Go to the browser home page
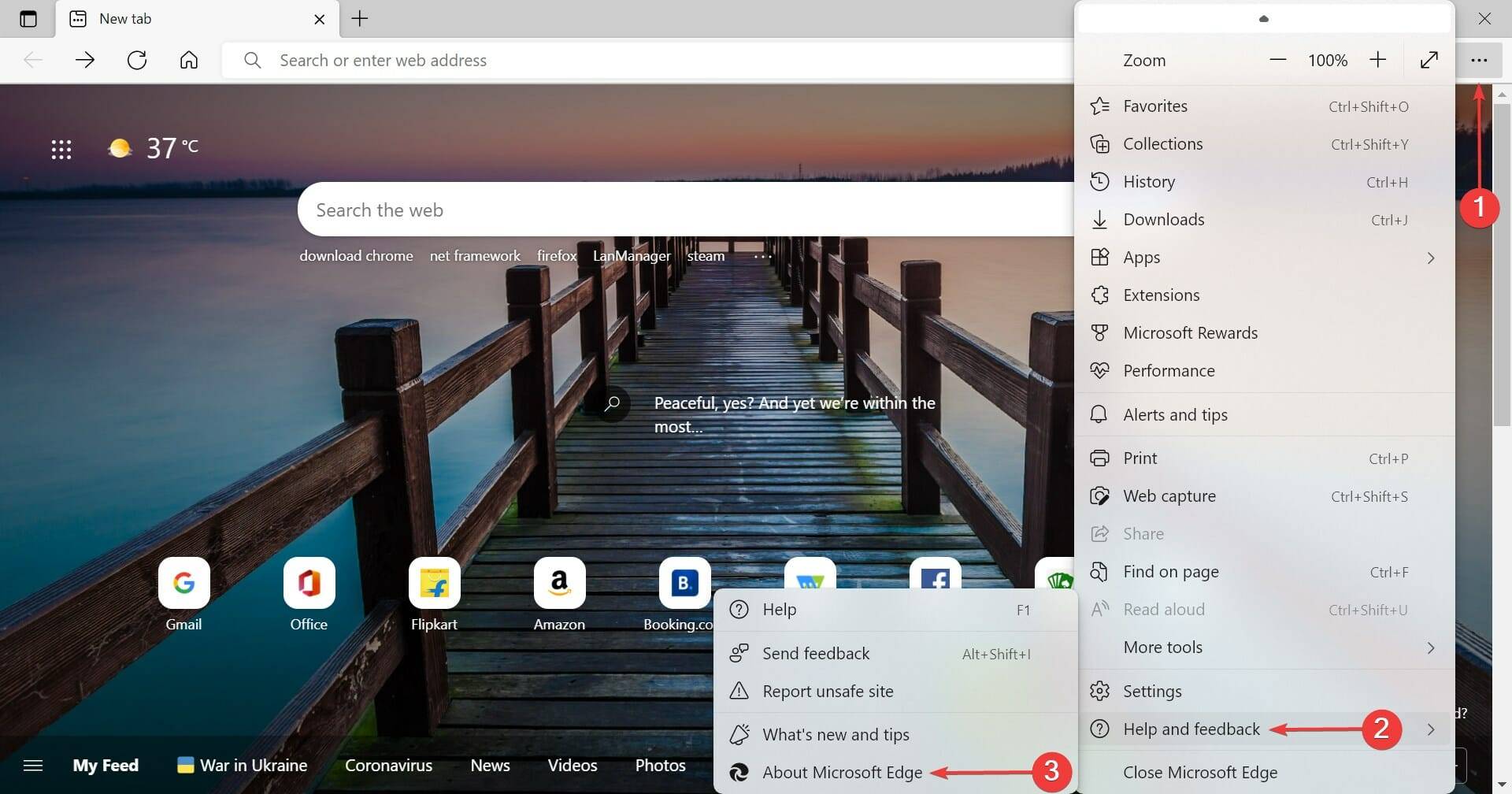 pyautogui.click(x=188, y=60)
